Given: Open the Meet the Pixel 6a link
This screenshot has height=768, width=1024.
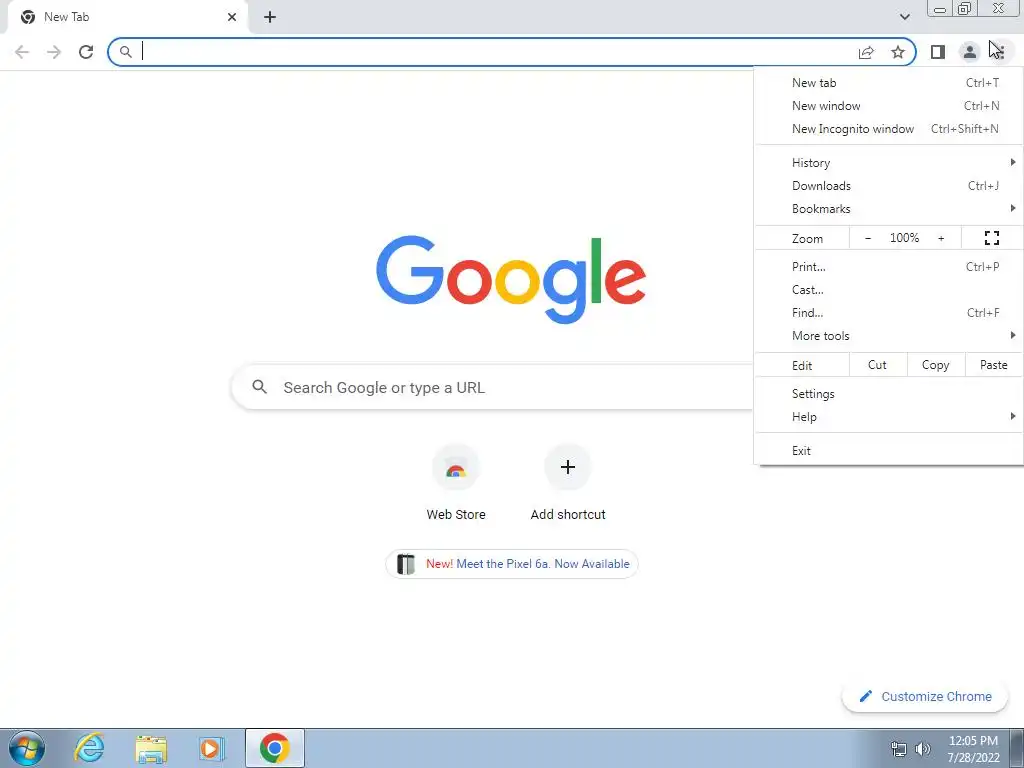Looking at the screenshot, I should 543,564.
